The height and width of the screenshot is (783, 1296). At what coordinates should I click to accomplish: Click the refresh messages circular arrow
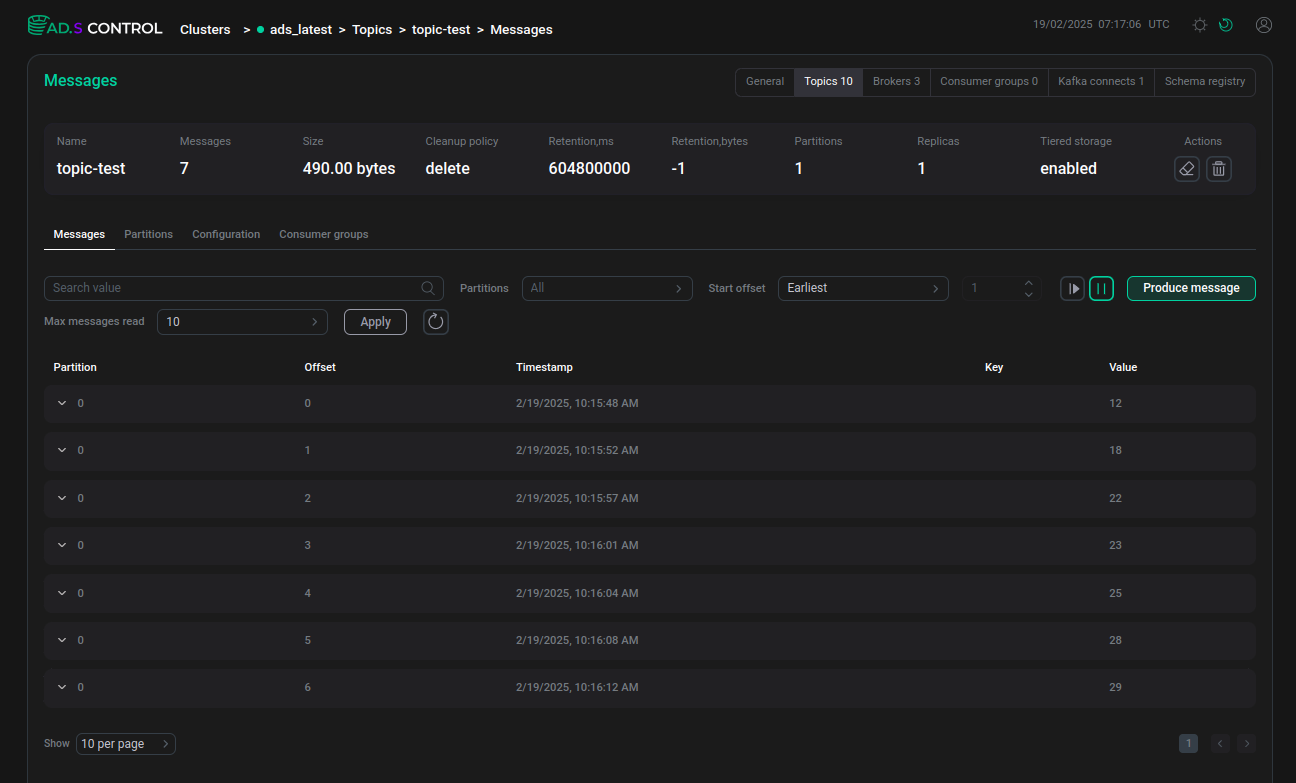pos(436,322)
